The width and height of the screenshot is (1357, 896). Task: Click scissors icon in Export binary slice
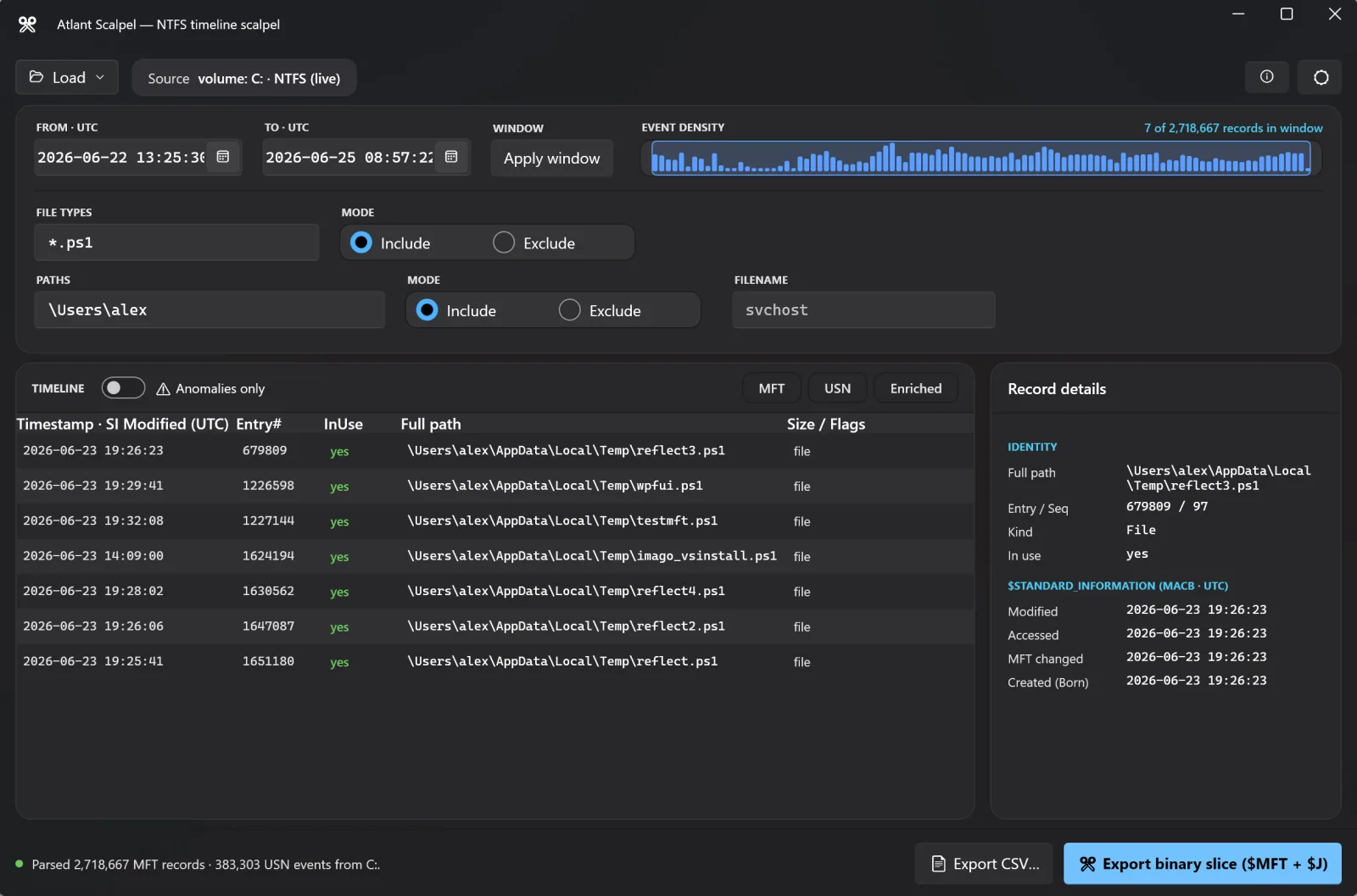[x=1087, y=864]
